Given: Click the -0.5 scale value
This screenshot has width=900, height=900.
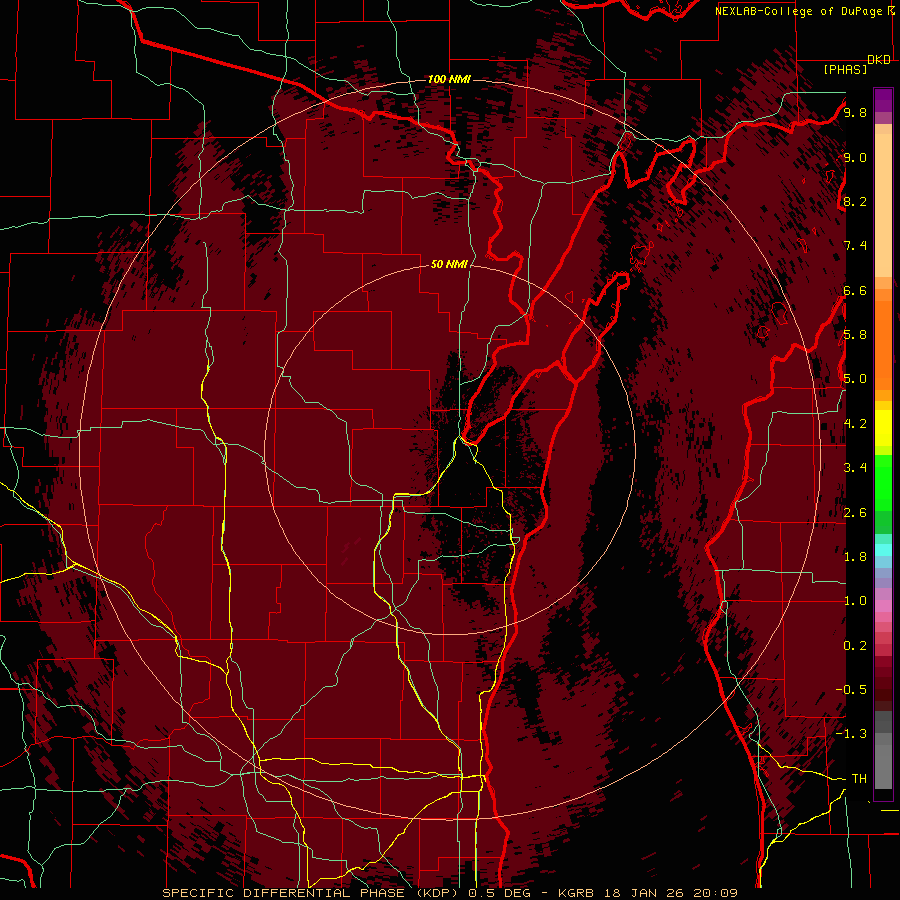Looking at the screenshot, I should click(x=851, y=690).
